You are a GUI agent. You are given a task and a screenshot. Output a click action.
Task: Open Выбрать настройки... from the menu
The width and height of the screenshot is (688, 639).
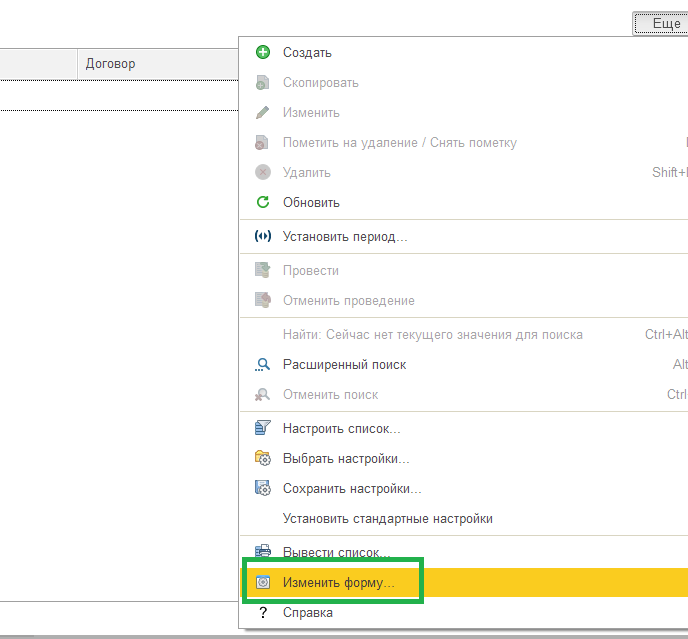click(464, 459)
